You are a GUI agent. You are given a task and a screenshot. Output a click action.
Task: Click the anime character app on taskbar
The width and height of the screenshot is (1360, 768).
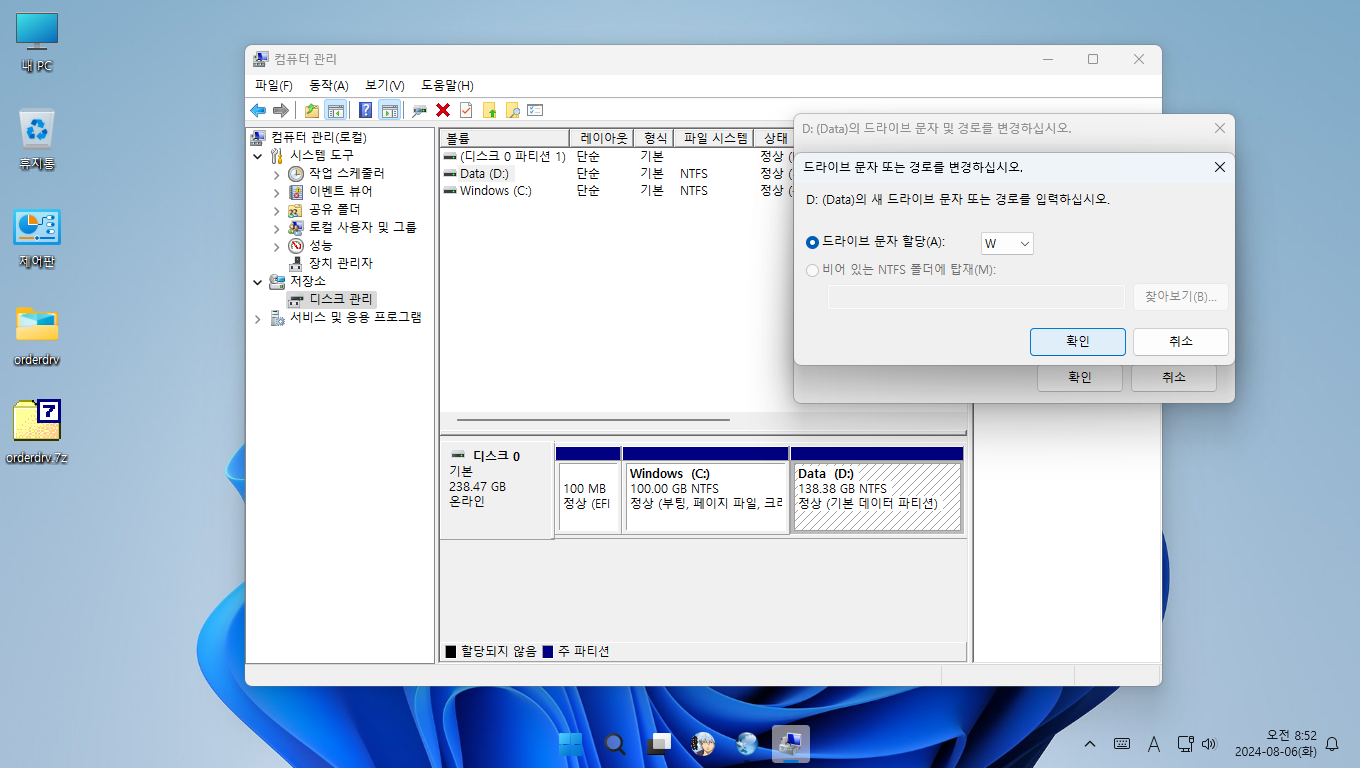tap(703, 743)
